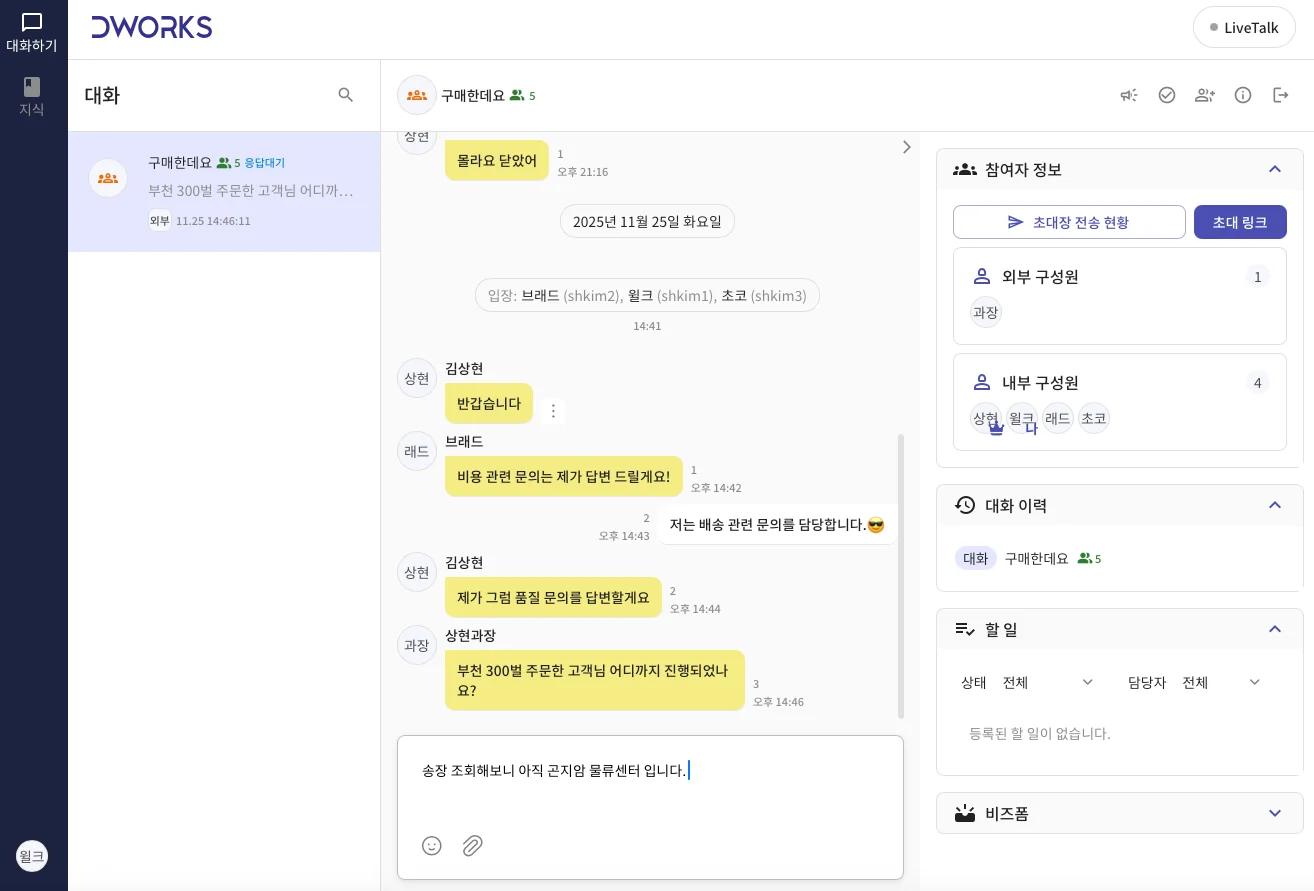Expand the 비즈폼 section
The height and width of the screenshot is (891, 1314).
tap(1275, 813)
